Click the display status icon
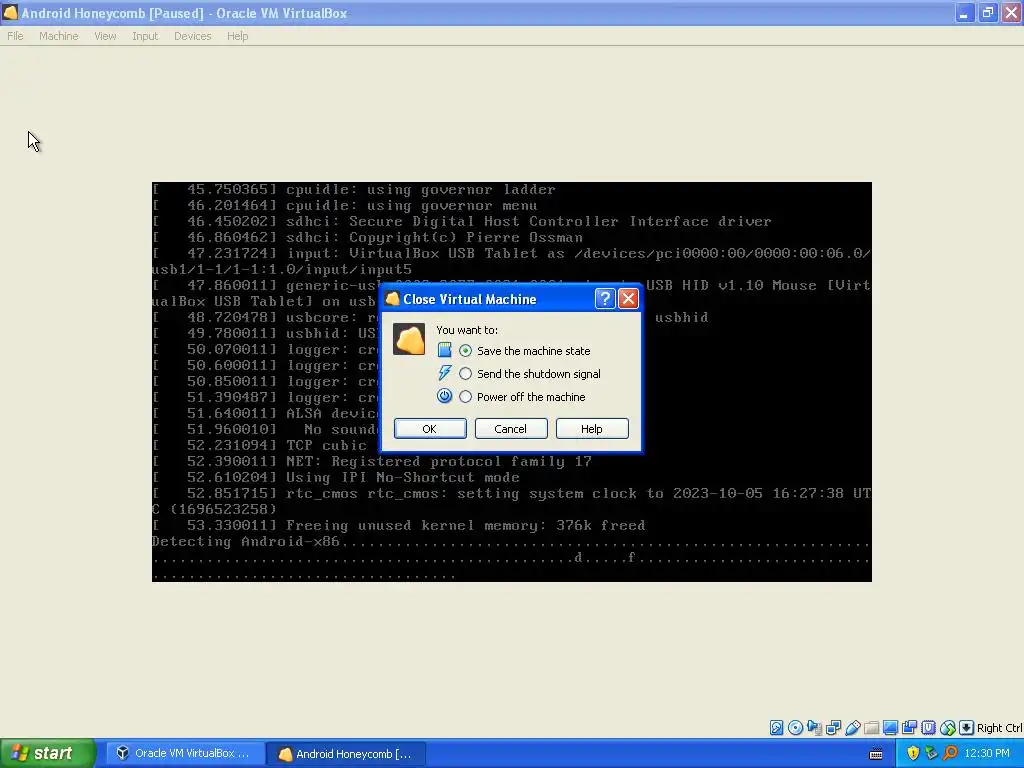This screenshot has width=1024, height=768. [890, 728]
